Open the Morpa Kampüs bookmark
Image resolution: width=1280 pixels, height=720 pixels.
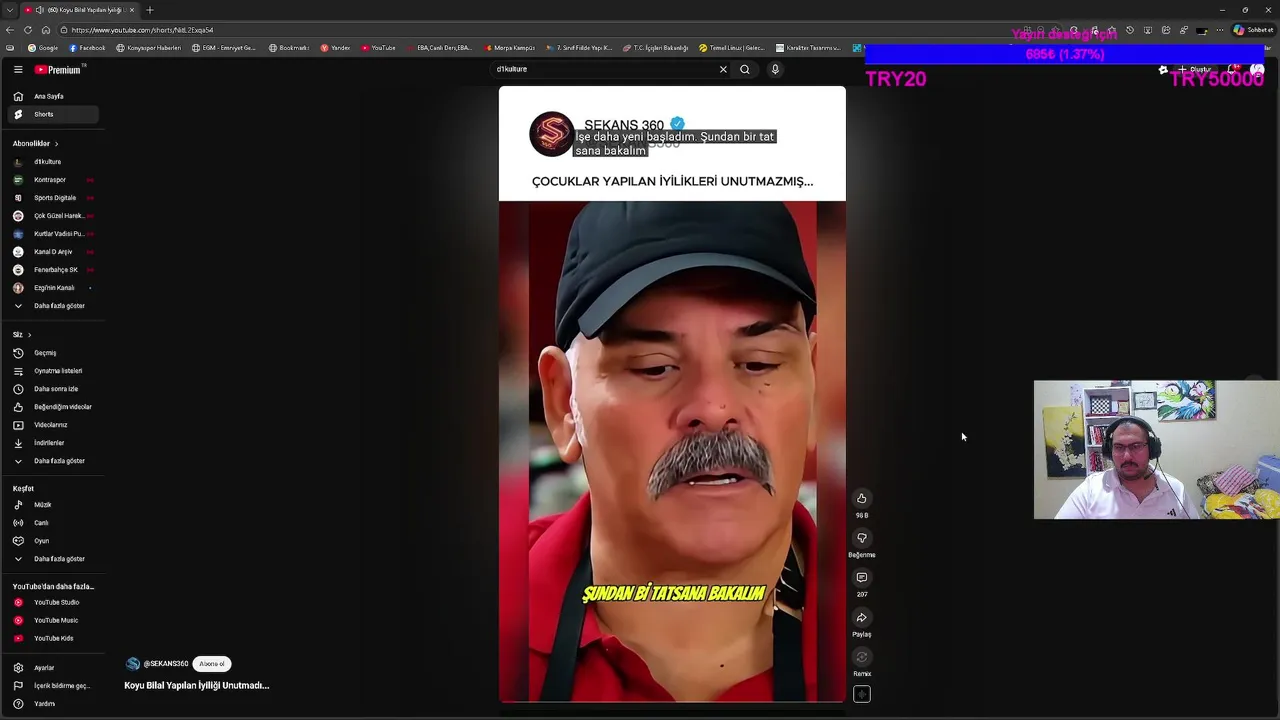coord(510,48)
